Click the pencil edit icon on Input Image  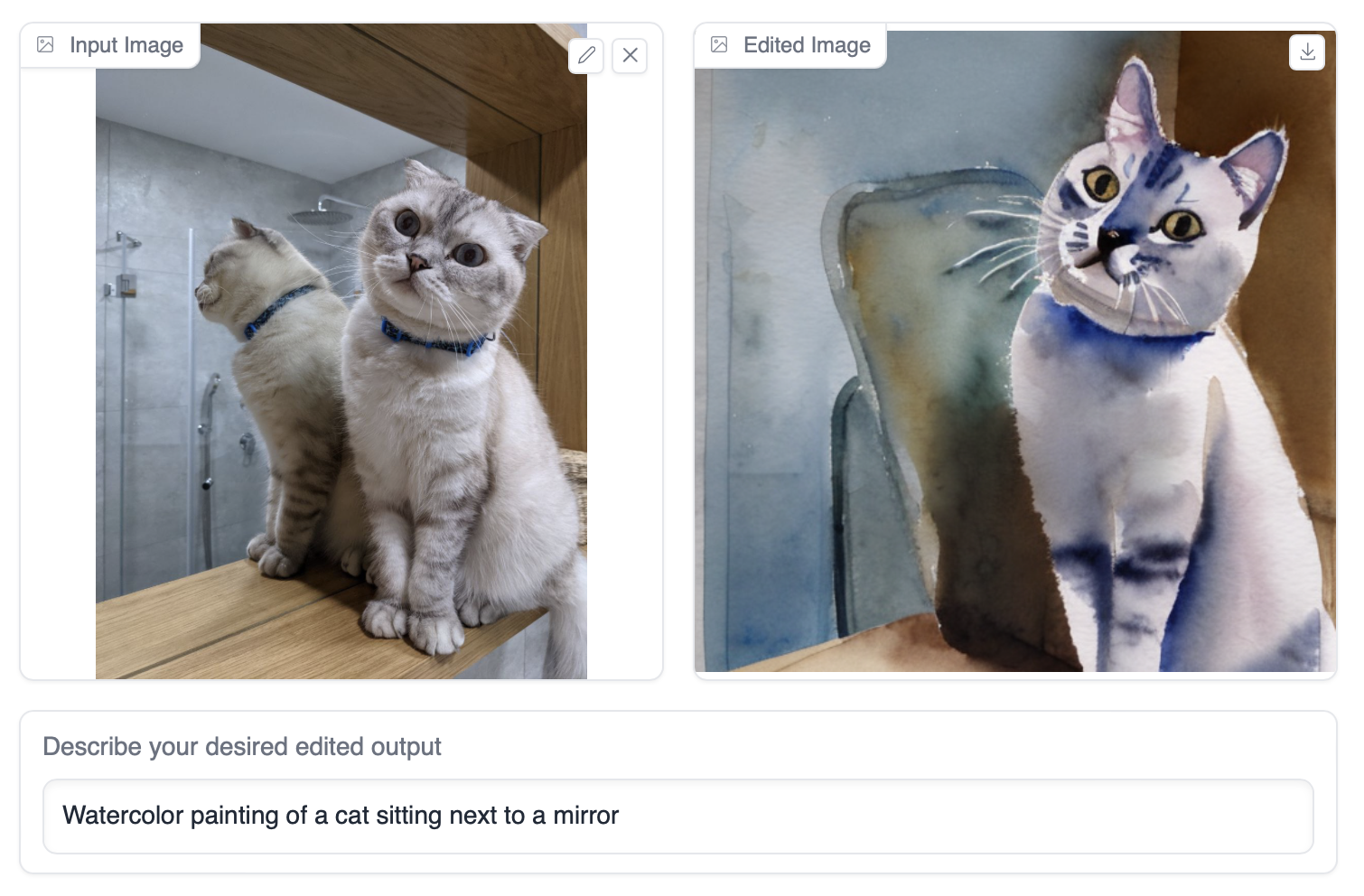(x=586, y=55)
